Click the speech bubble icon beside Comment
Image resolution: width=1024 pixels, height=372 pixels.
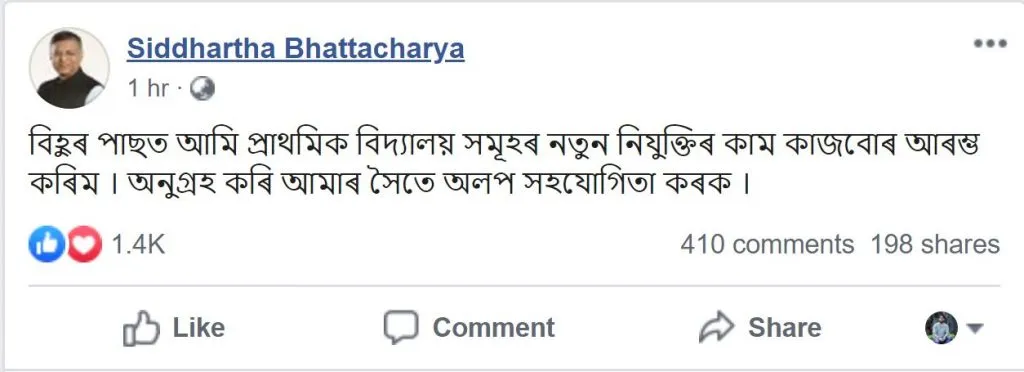[401, 327]
